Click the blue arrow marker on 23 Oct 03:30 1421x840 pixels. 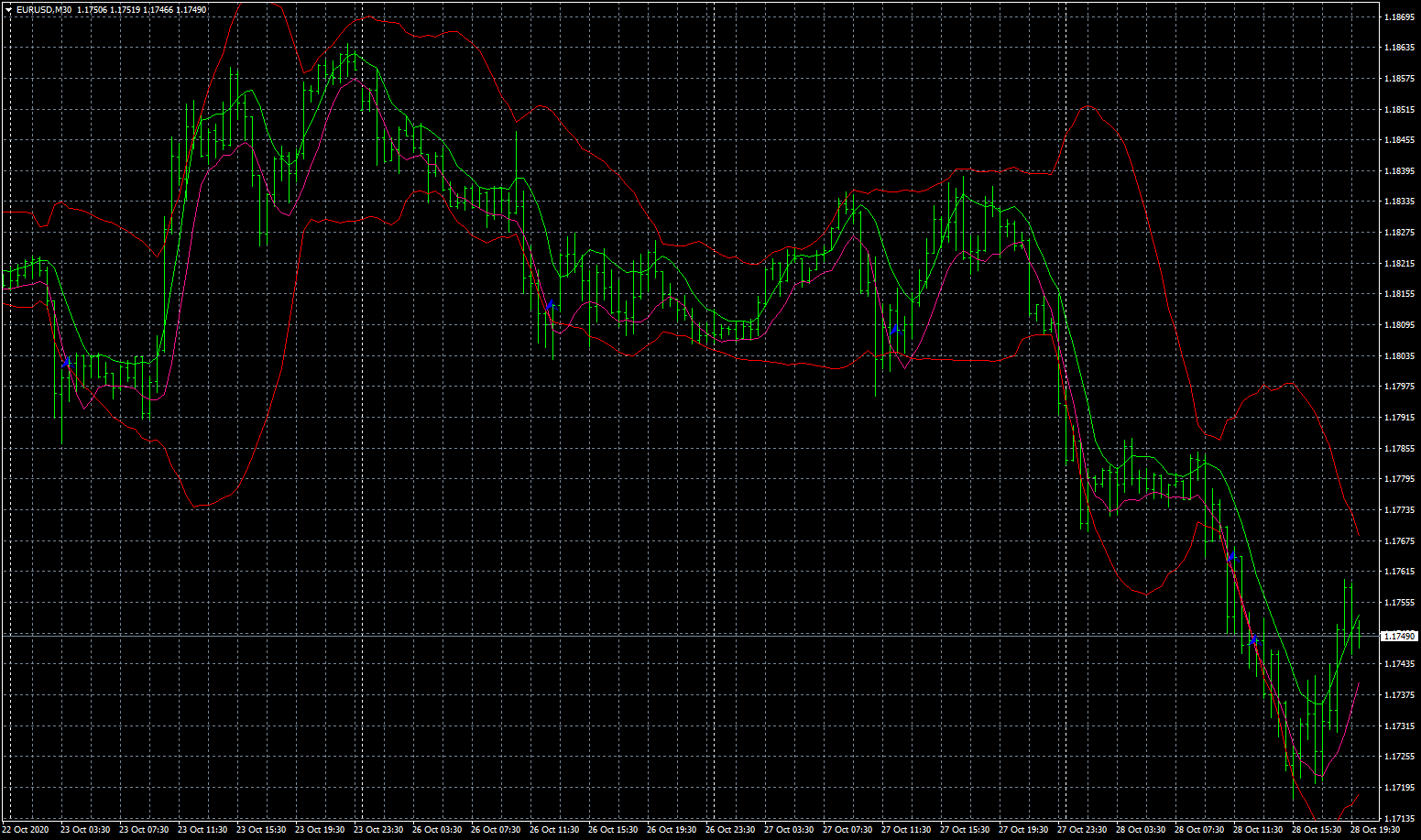pos(66,363)
